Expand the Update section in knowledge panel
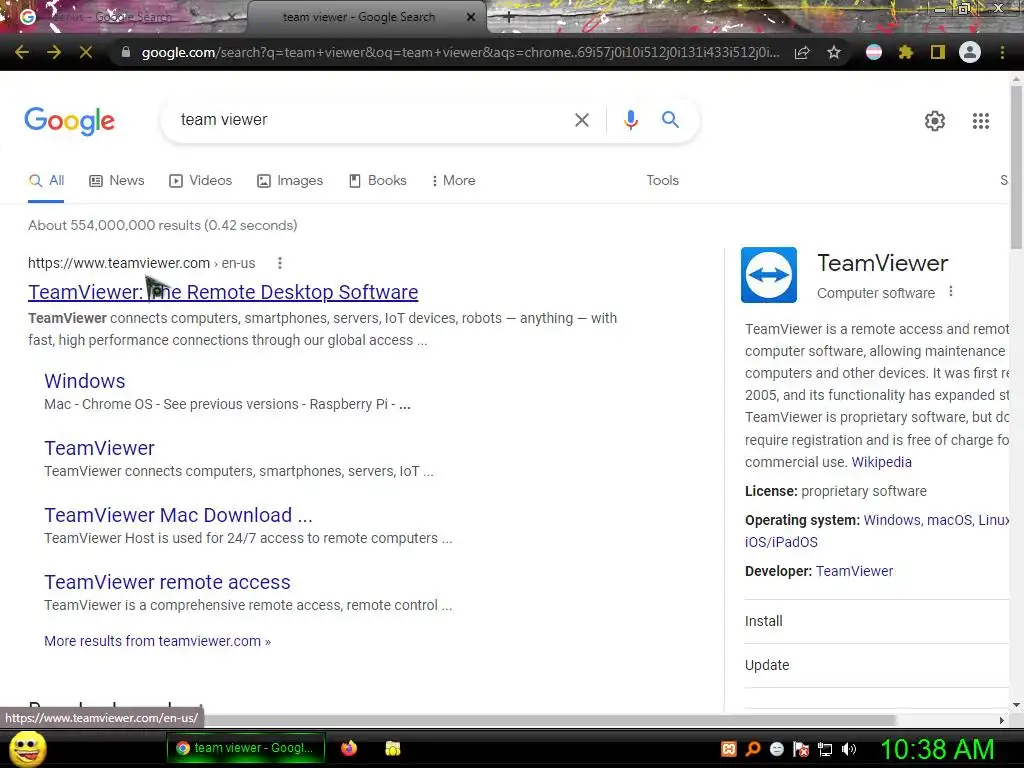This screenshot has width=1024, height=768. 876,665
